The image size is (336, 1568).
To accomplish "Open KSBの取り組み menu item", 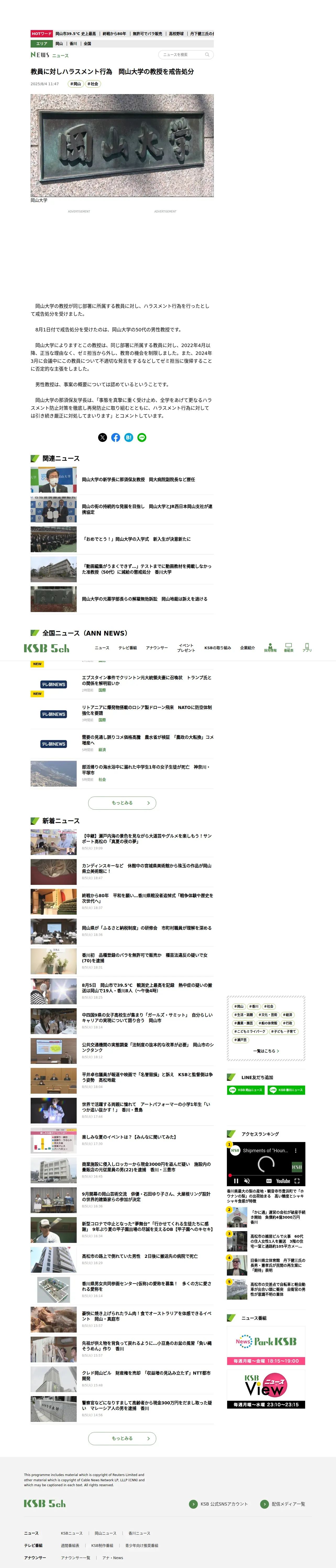I will point(218,648).
